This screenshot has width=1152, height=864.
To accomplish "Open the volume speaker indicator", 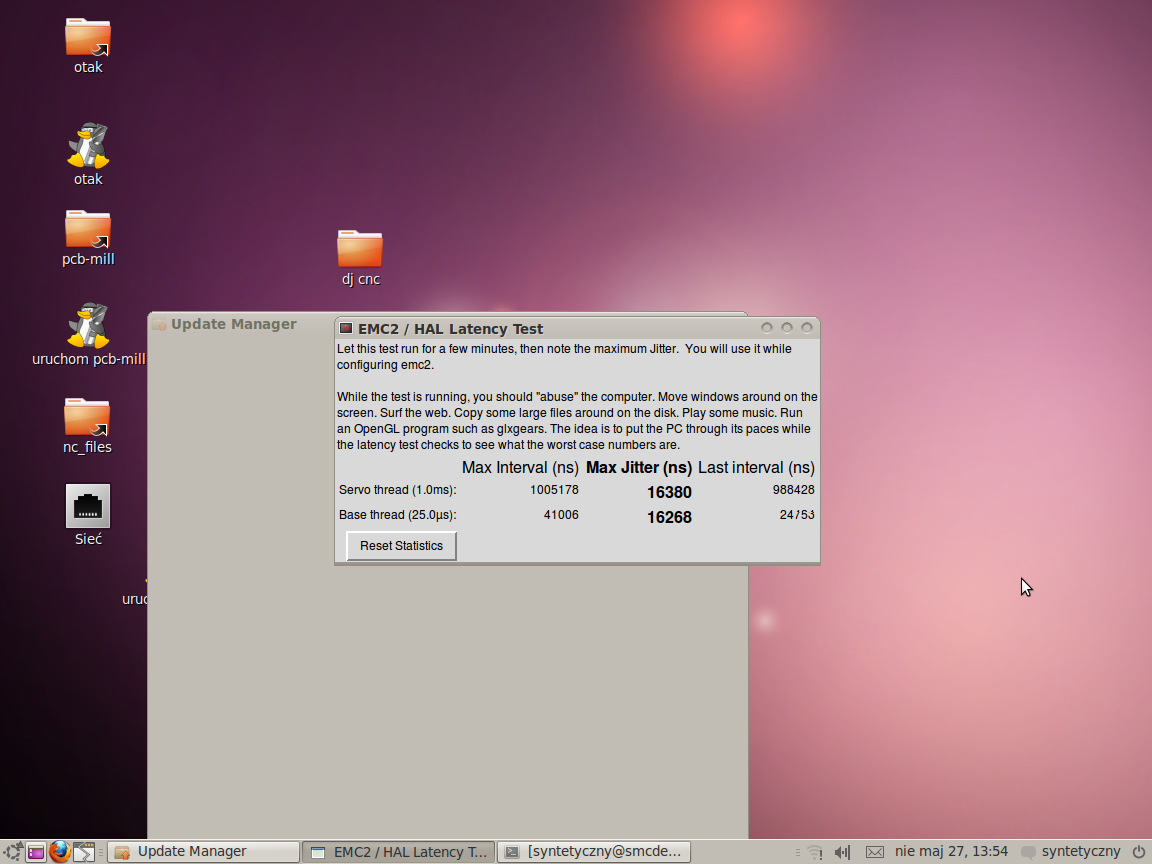I will coord(843,852).
